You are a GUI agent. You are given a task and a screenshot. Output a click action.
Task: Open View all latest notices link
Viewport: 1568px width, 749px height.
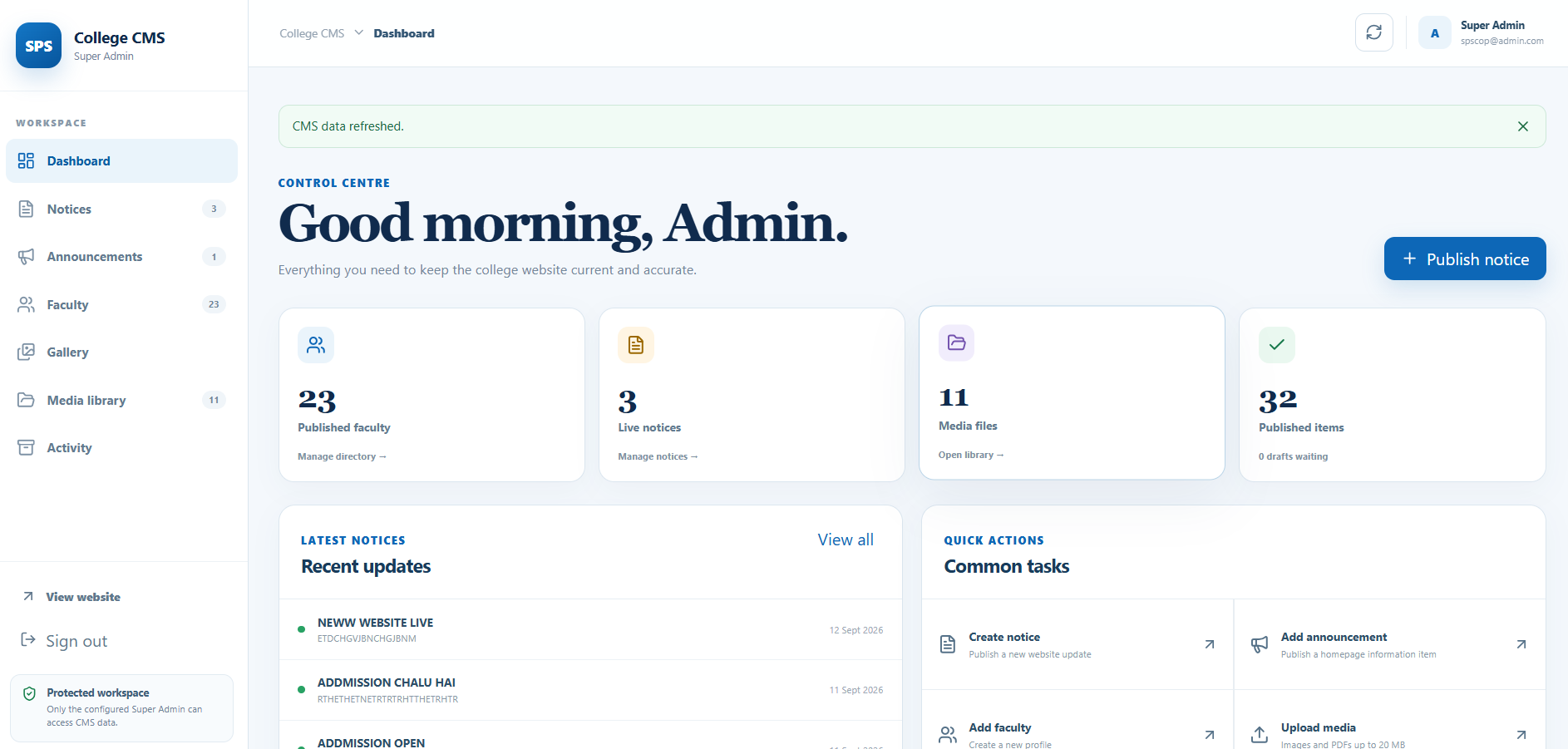point(846,540)
